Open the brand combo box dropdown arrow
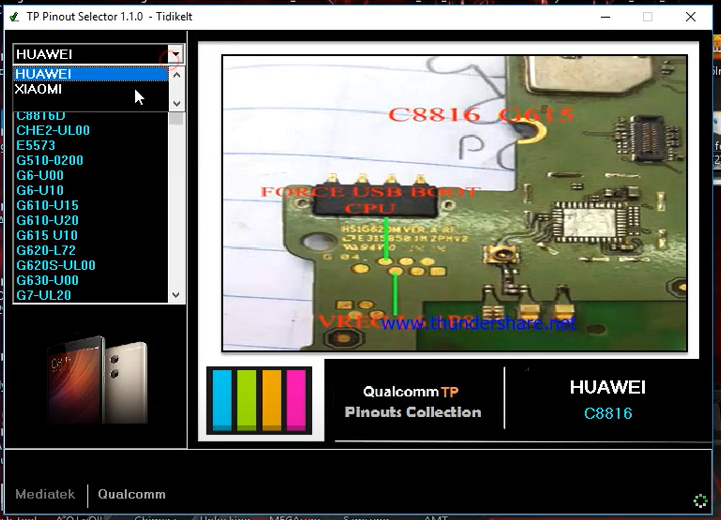The width and height of the screenshot is (721, 520). click(x=176, y=54)
